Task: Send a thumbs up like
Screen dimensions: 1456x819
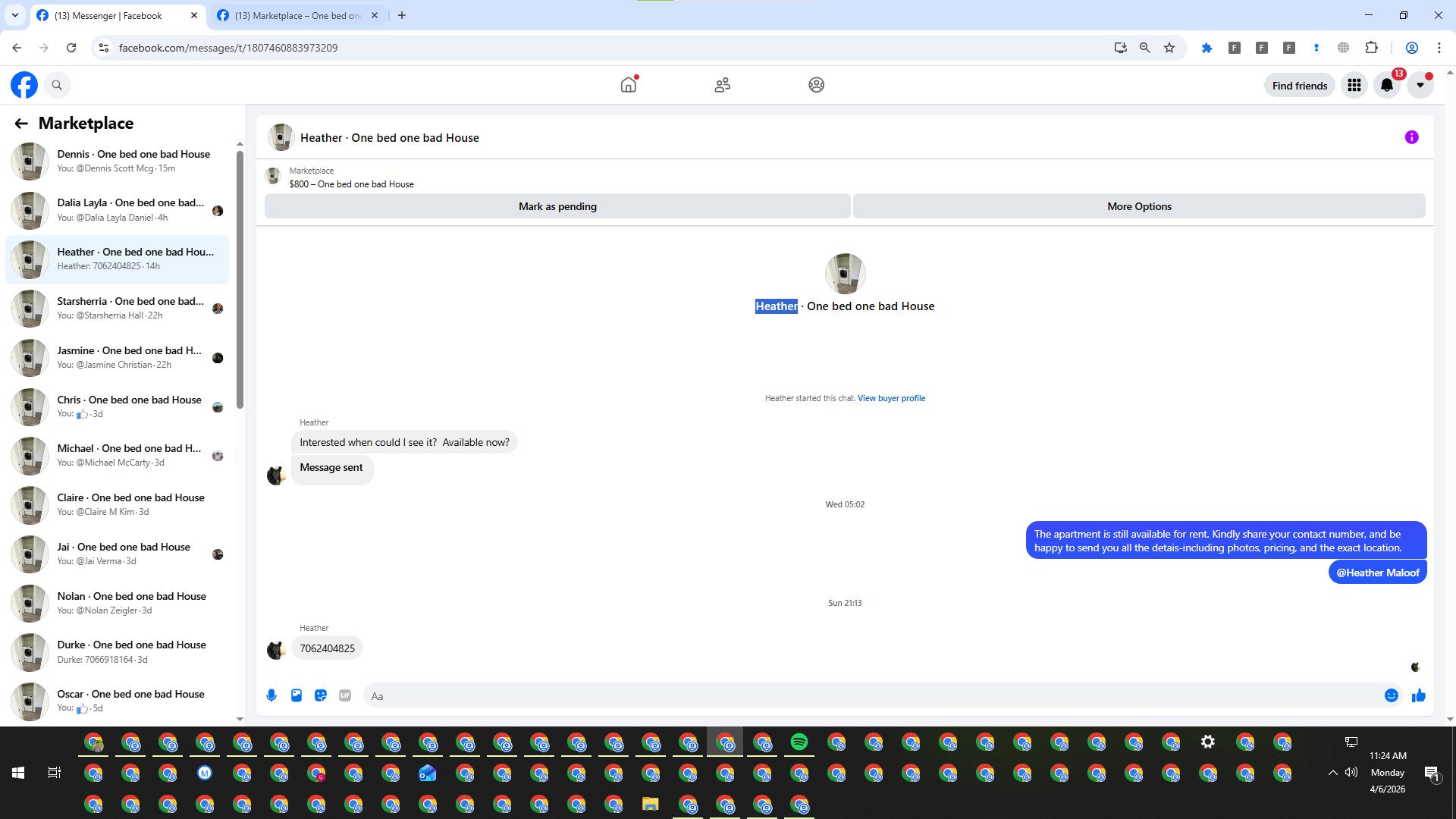Action: (x=1419, y=695)
